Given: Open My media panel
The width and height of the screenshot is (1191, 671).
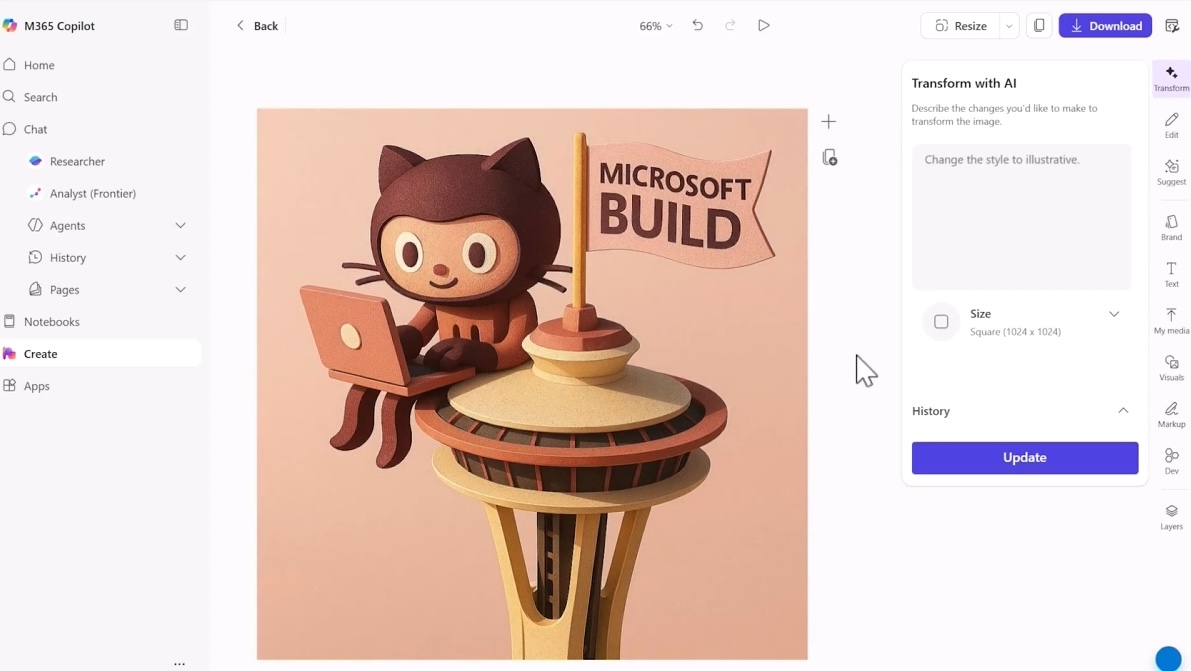Looking at the screenshot, I should click(x=1171, y=321).
